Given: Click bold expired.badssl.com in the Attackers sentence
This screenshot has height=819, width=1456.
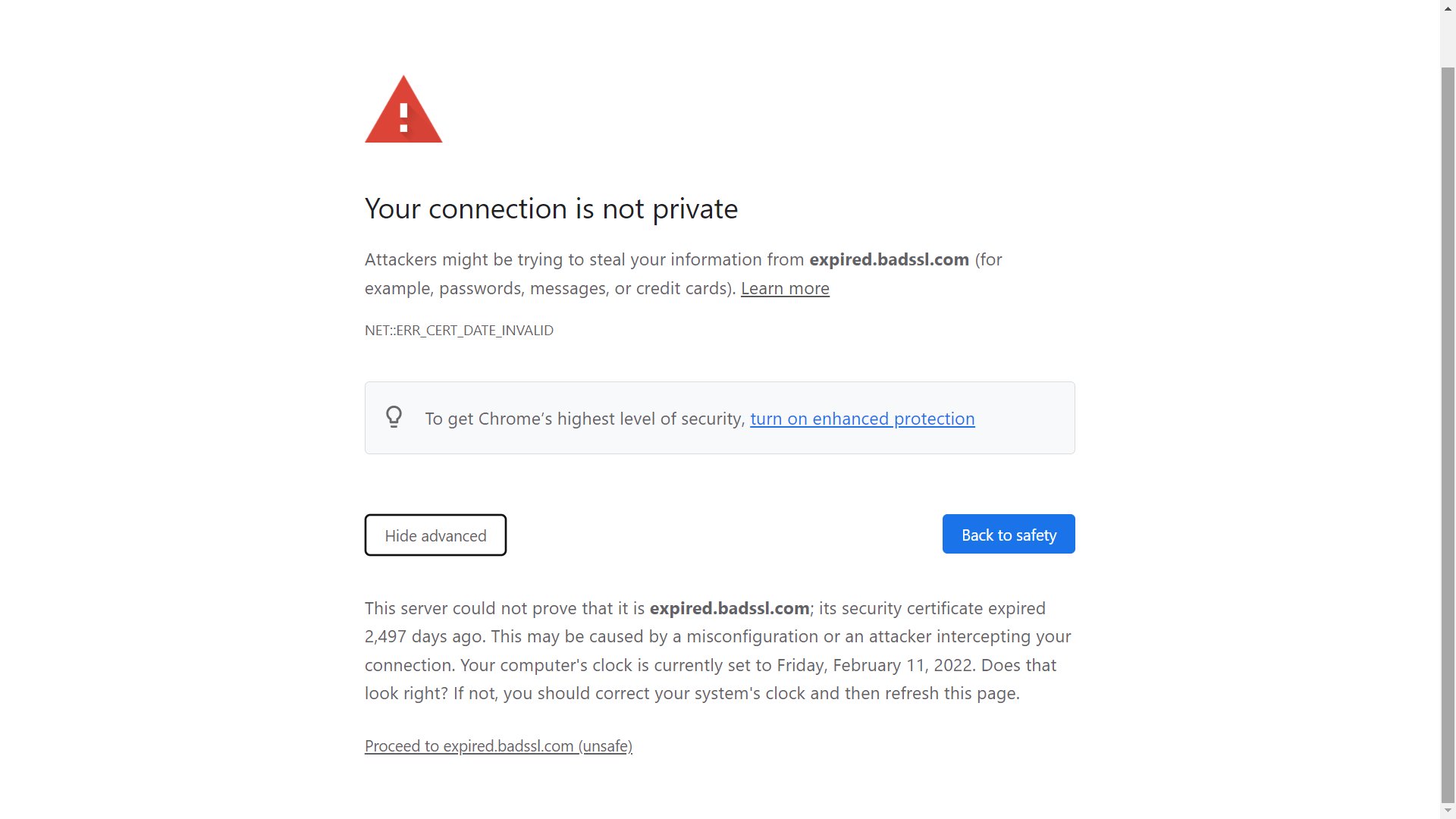Looking at the screenshot, I should point(889,260).
